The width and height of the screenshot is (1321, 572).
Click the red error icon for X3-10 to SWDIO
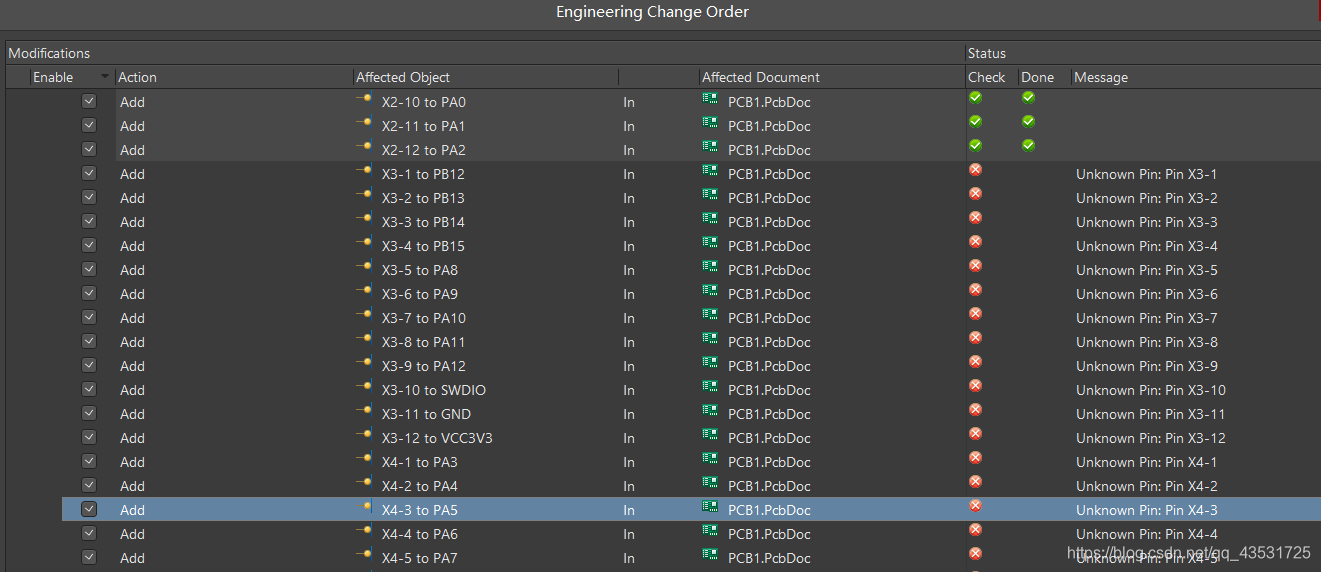[x=975, y=385]
